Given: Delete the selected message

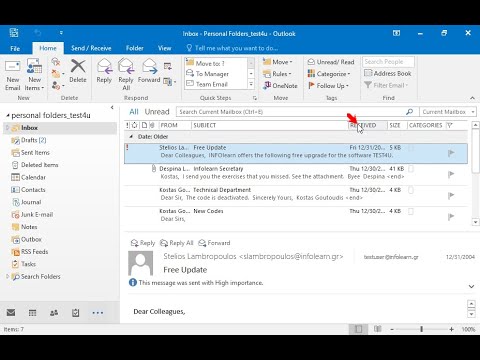Looking at the screenshot, I should click(78, 71).
